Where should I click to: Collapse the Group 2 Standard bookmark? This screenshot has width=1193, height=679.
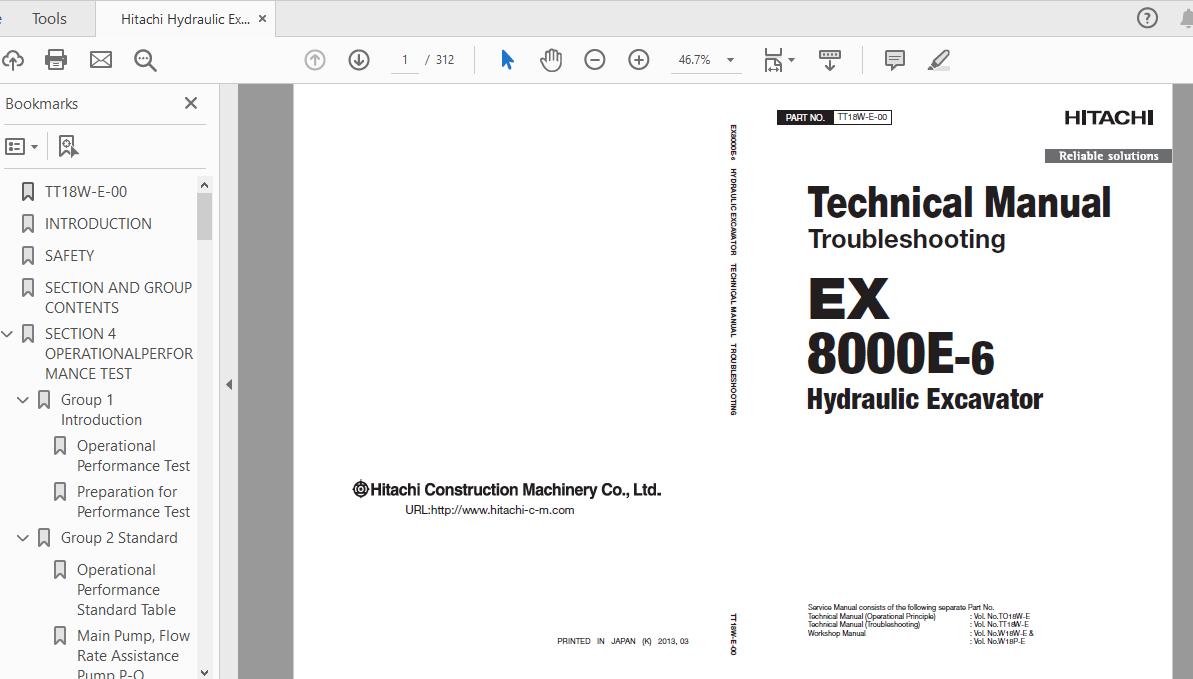pyautogui.click(x=23, y=538)
